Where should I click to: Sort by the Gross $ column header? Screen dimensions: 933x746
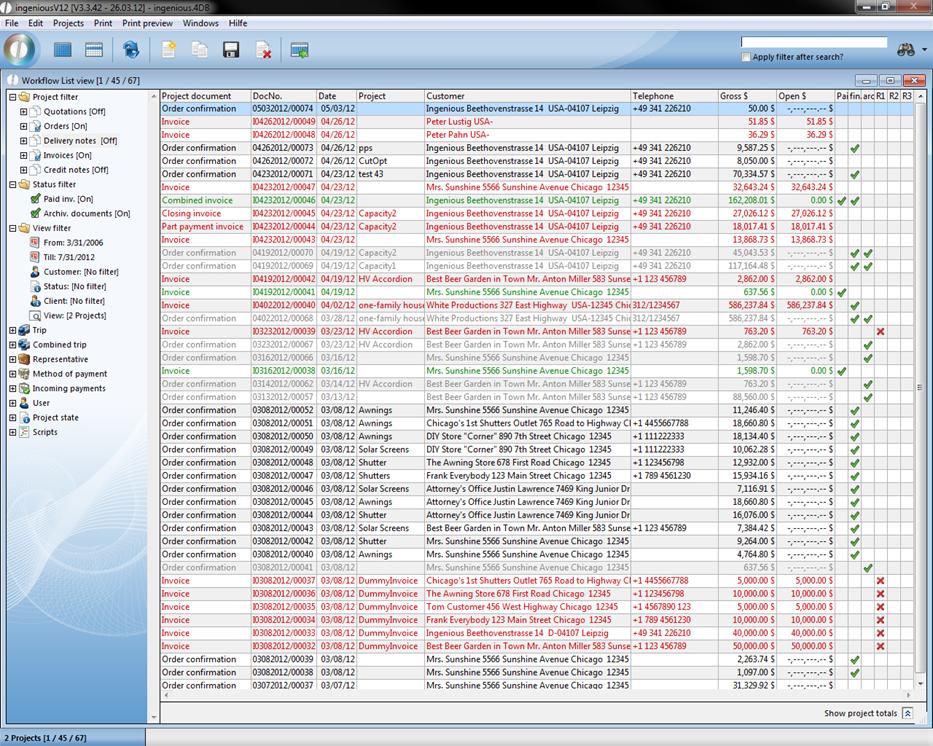pos(746,96)
